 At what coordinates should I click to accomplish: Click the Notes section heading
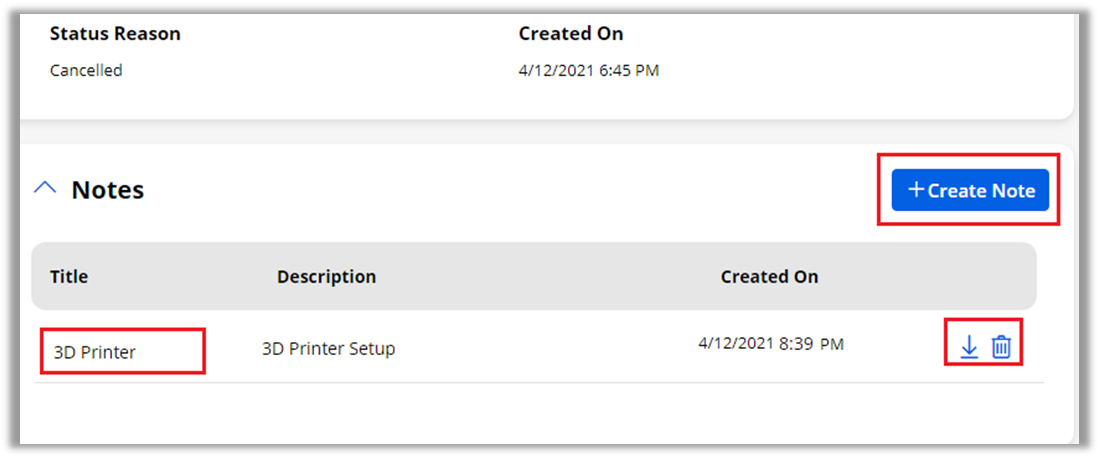point(107,190)
